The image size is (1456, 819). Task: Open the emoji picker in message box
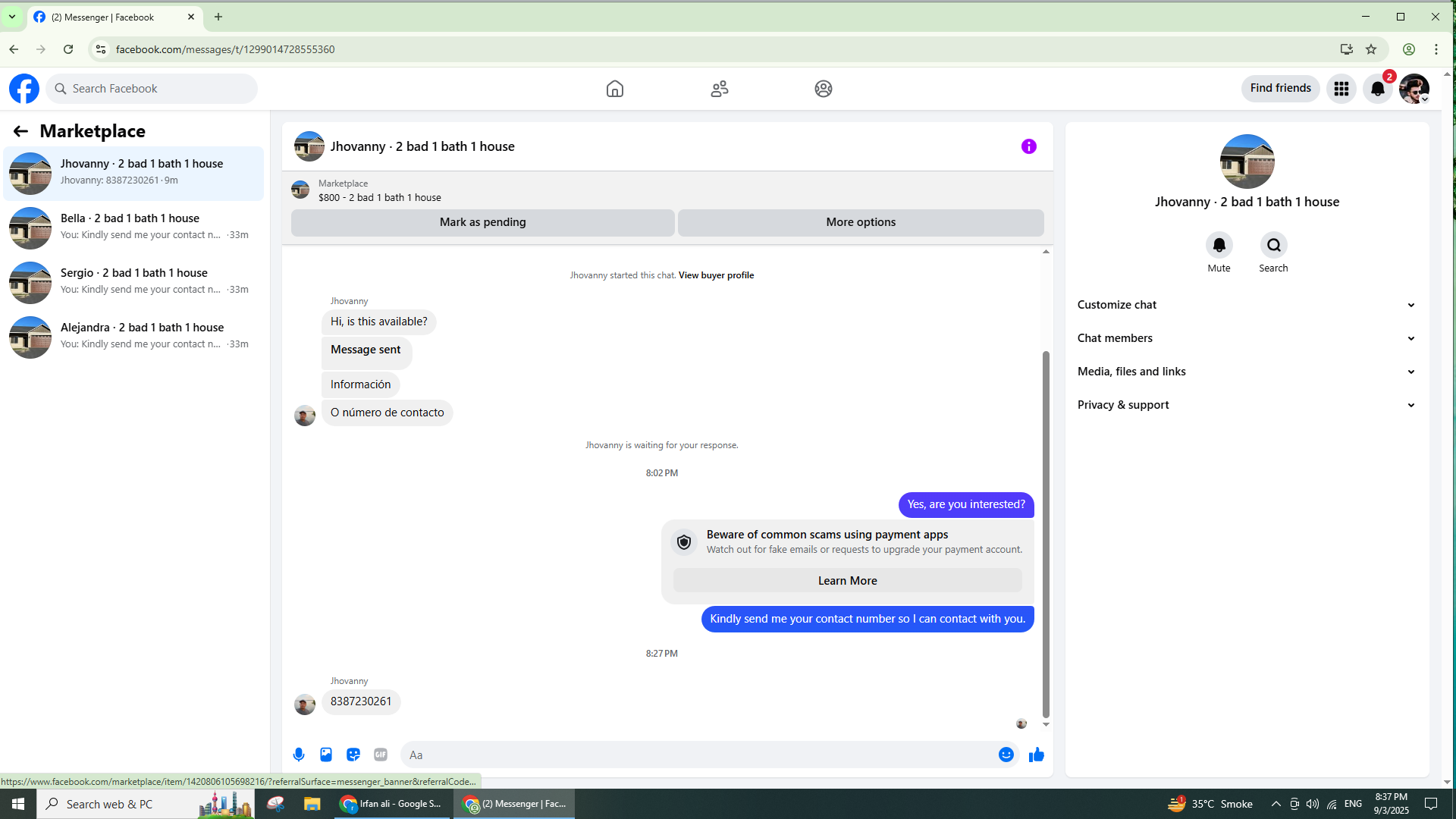[x=1006, y=755]
